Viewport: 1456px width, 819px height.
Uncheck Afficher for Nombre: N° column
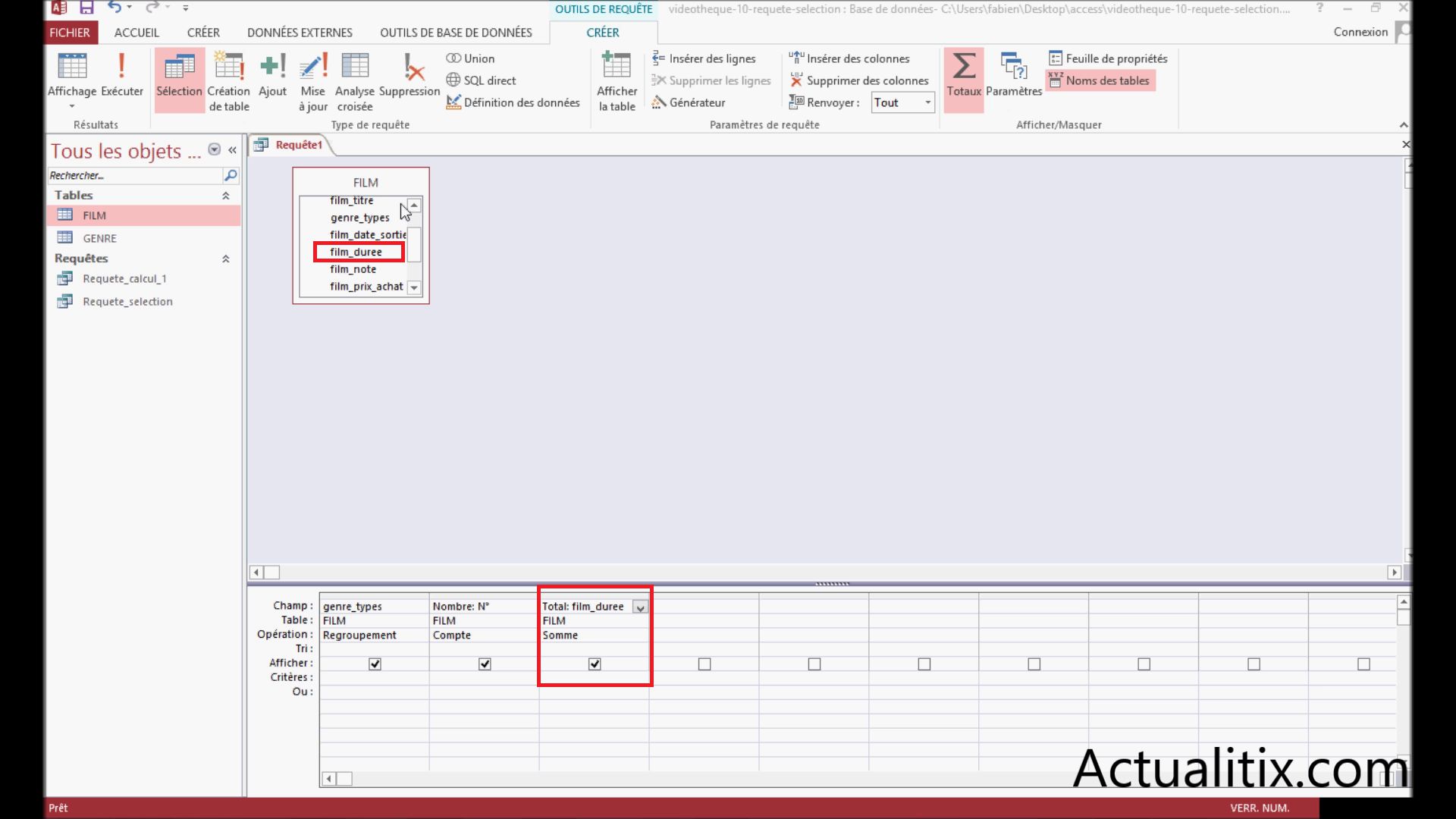(x=485, y=664)
